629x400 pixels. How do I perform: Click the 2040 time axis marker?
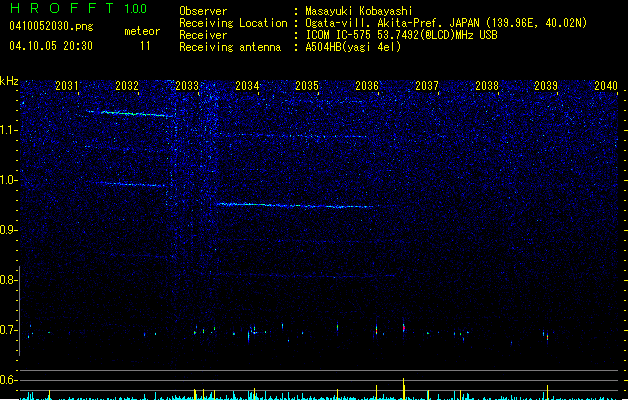tap(606, 85)
